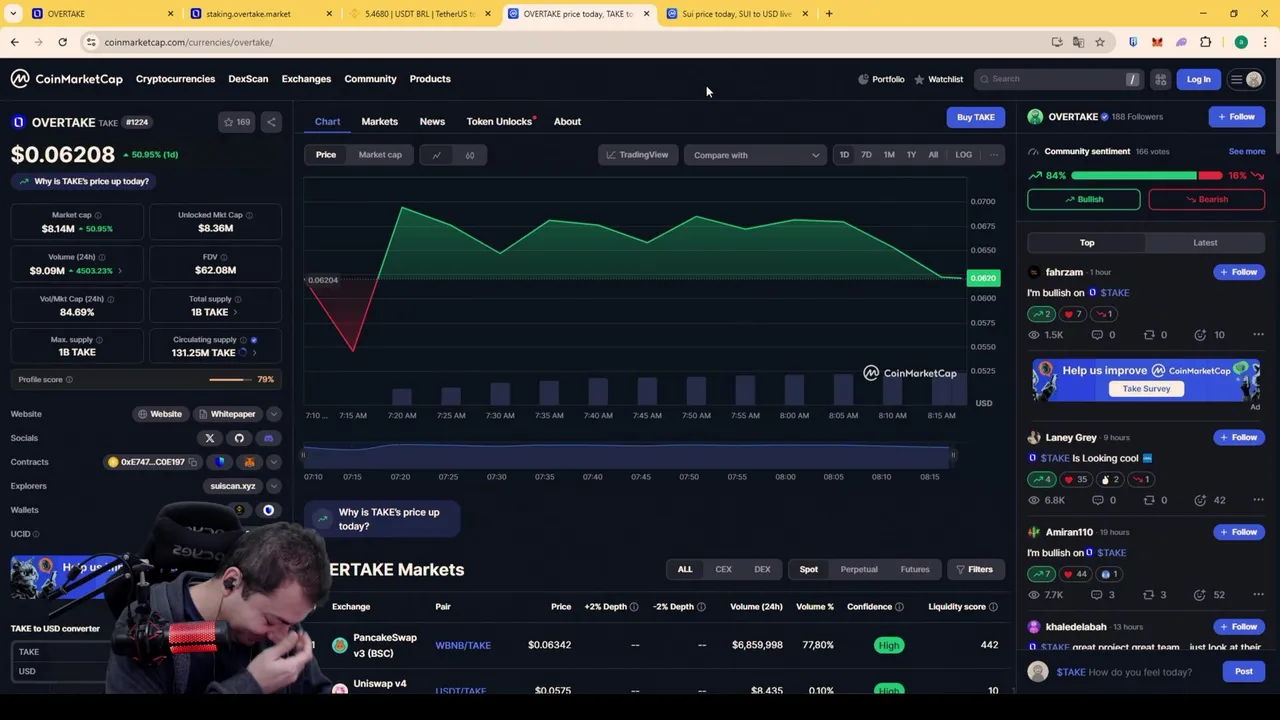This screenshot has width=1280, height=720.
Task: Click the Market cap info icon
Action: pyautogui.click(x=98, y=215)
